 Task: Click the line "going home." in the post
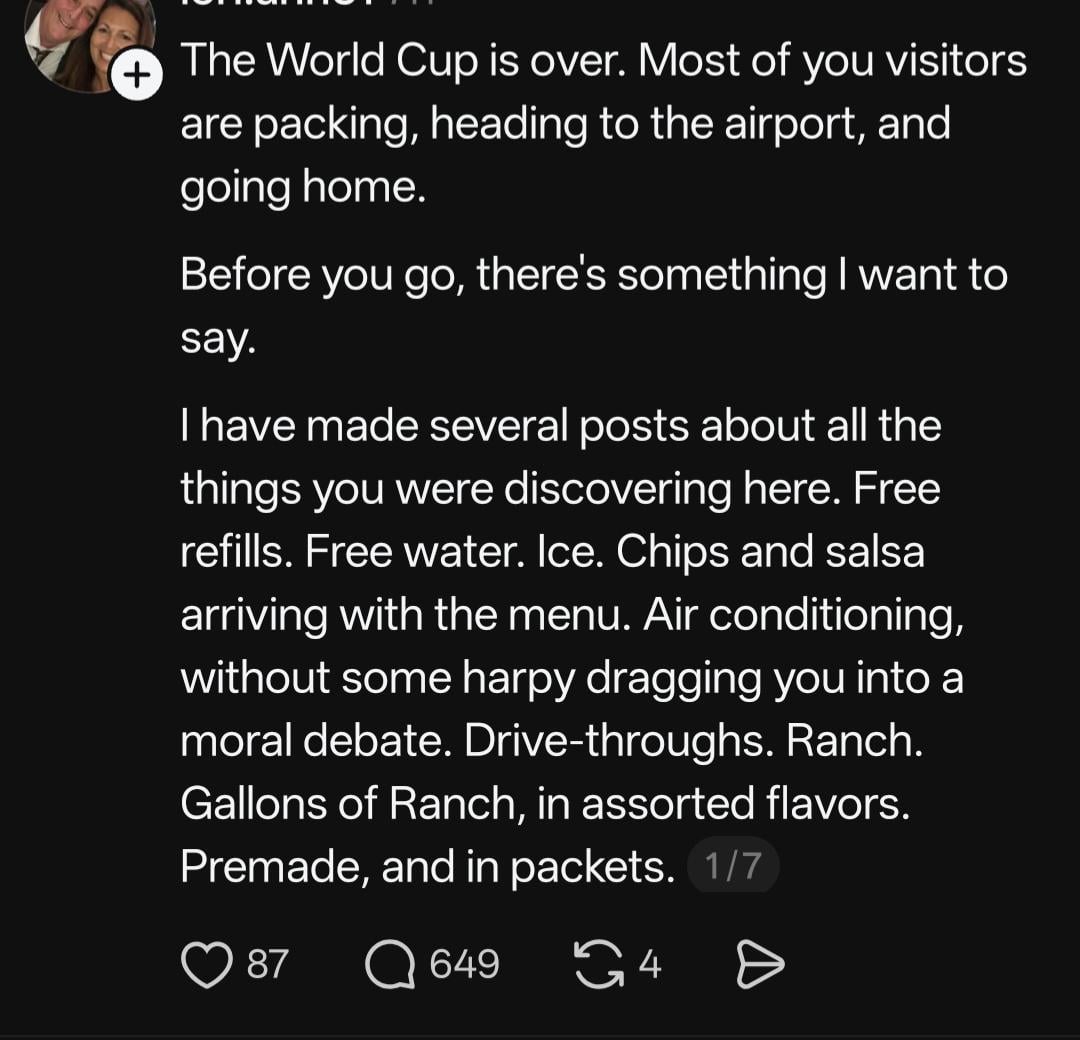(303, 187)
